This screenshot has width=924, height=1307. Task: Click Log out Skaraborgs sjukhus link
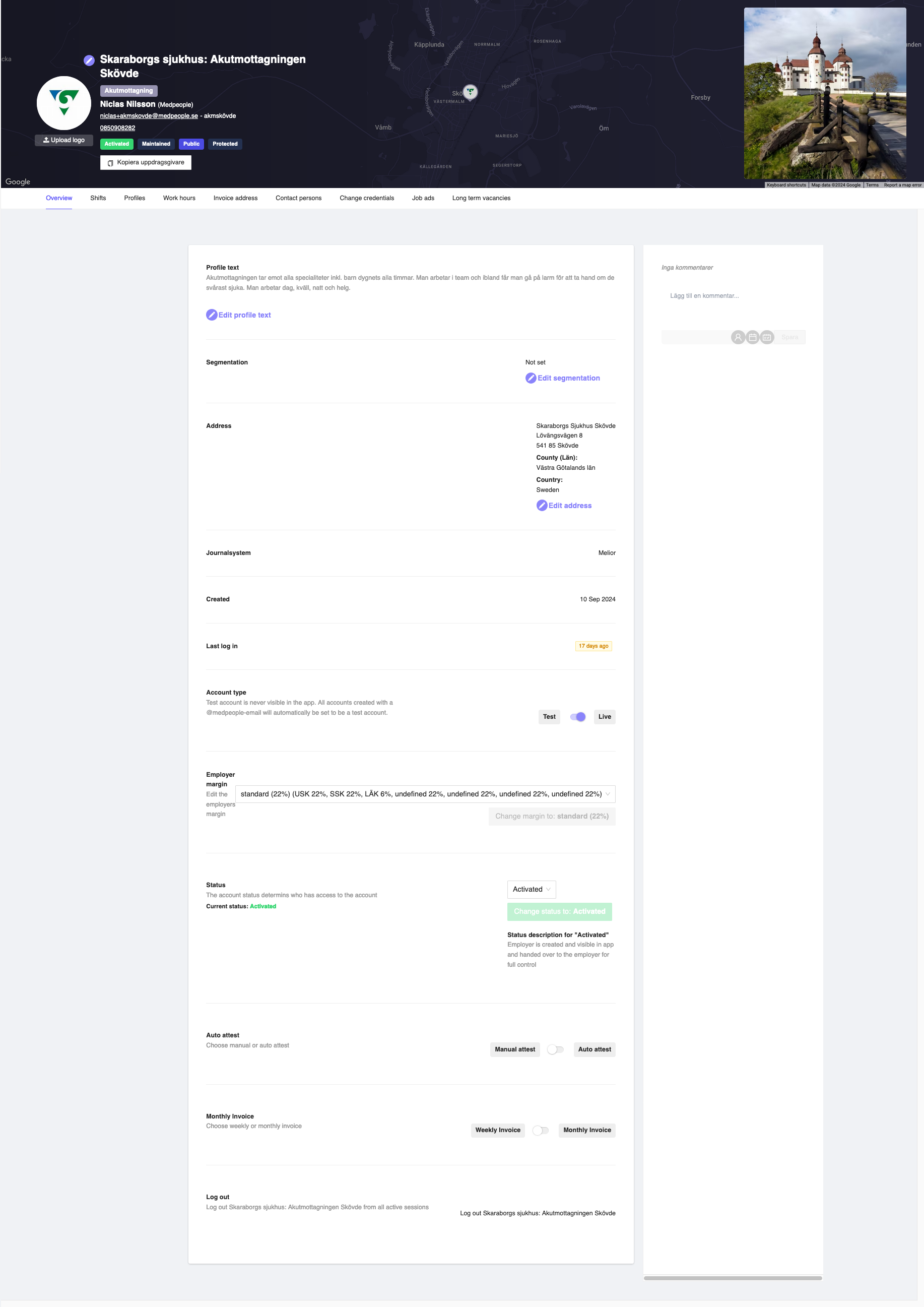[537, 1213]
